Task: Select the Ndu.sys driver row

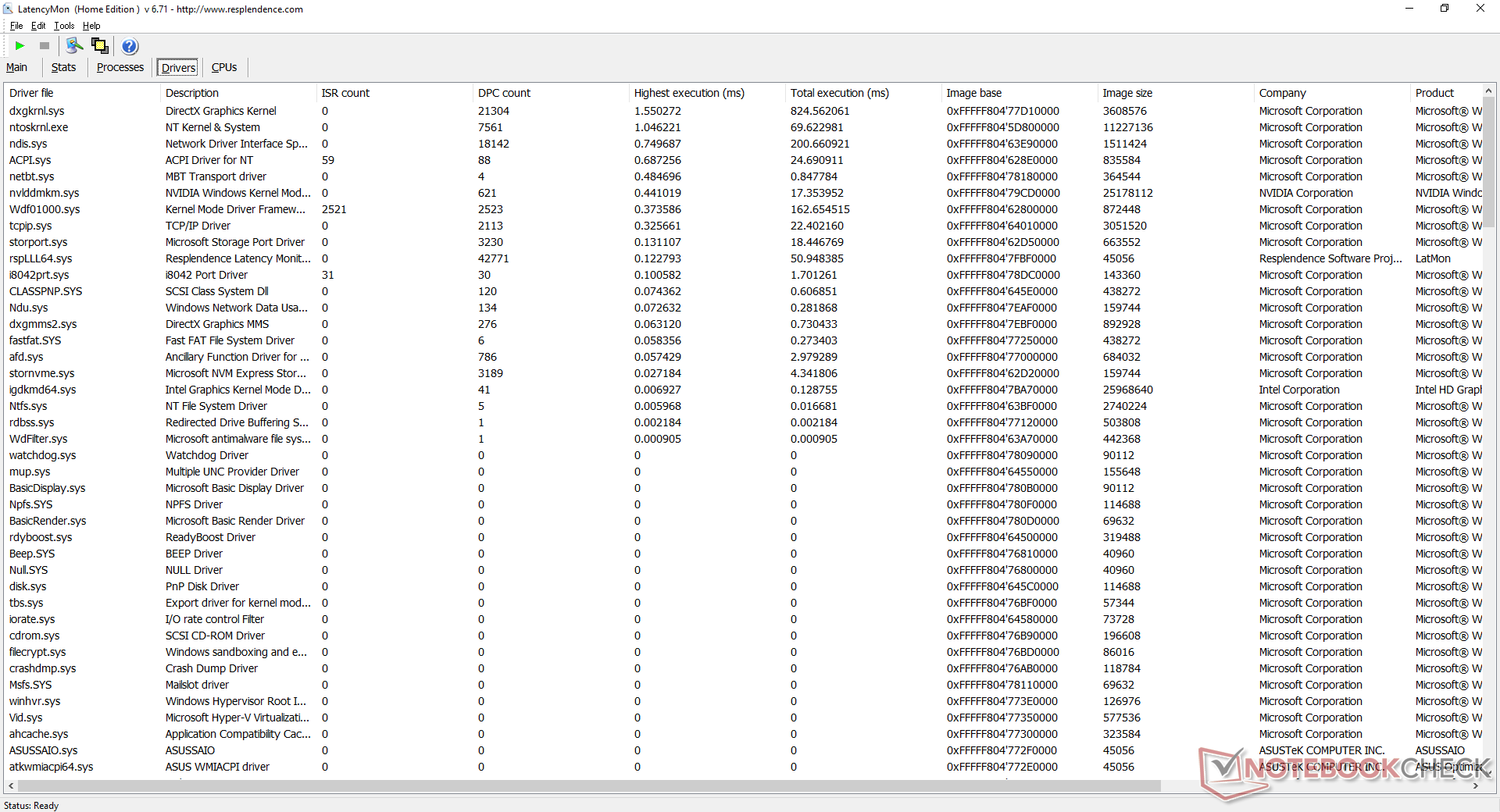Action: (x=744, y=308)
